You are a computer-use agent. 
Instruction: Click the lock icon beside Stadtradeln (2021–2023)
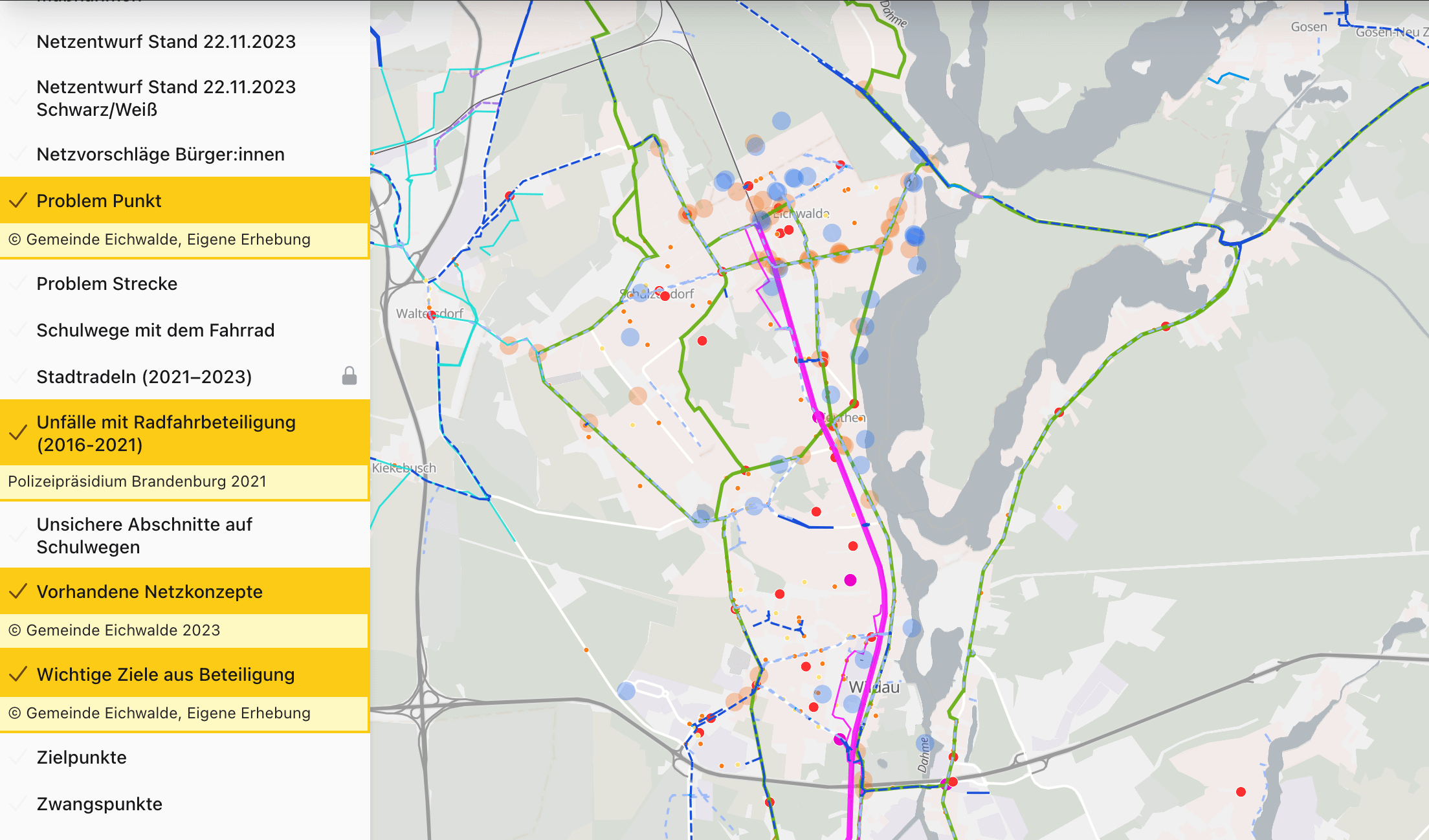[348, 376]
